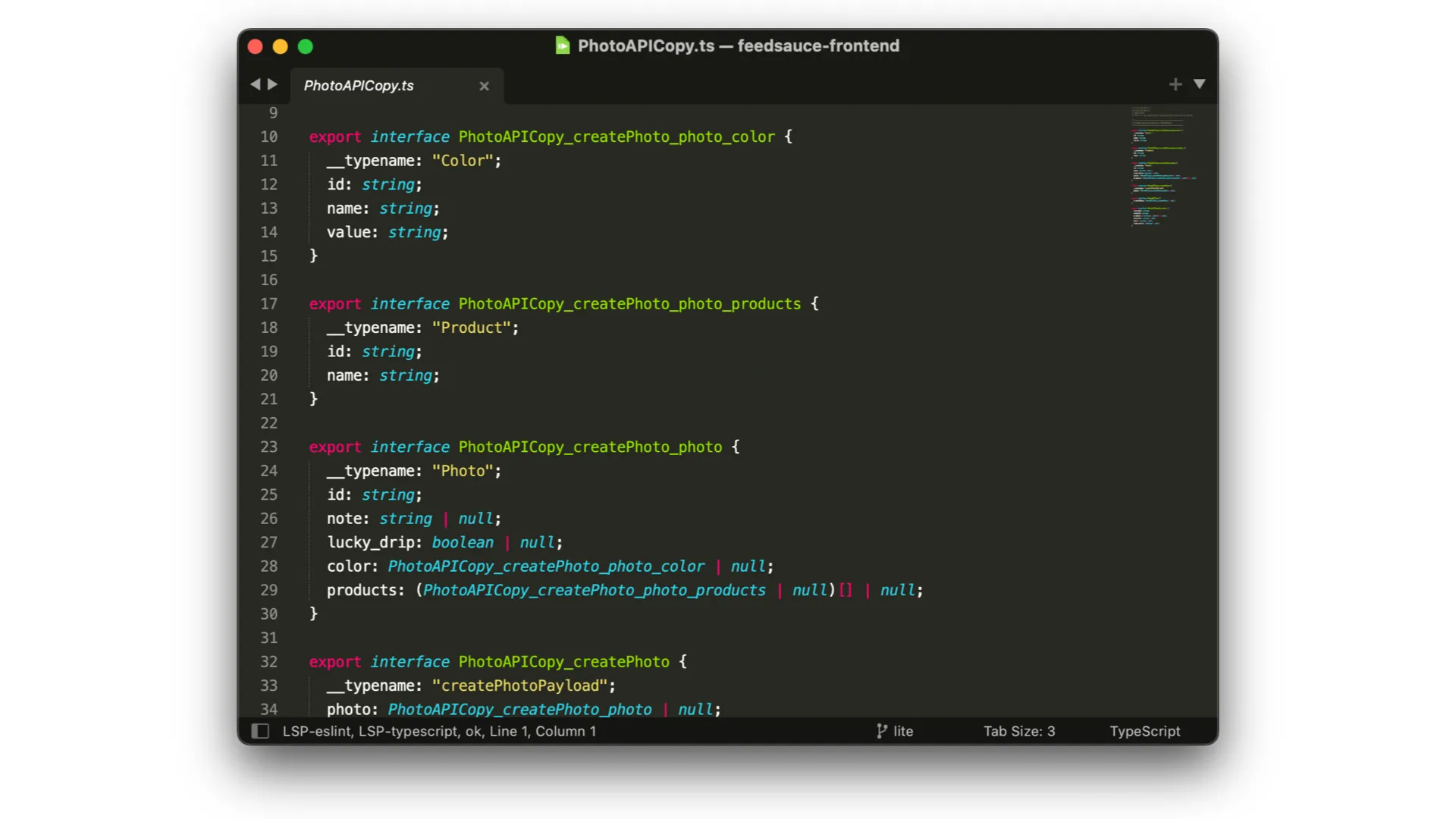Go forward with the right navigation arrow
1456x819 pixels.
pos(273,84)
